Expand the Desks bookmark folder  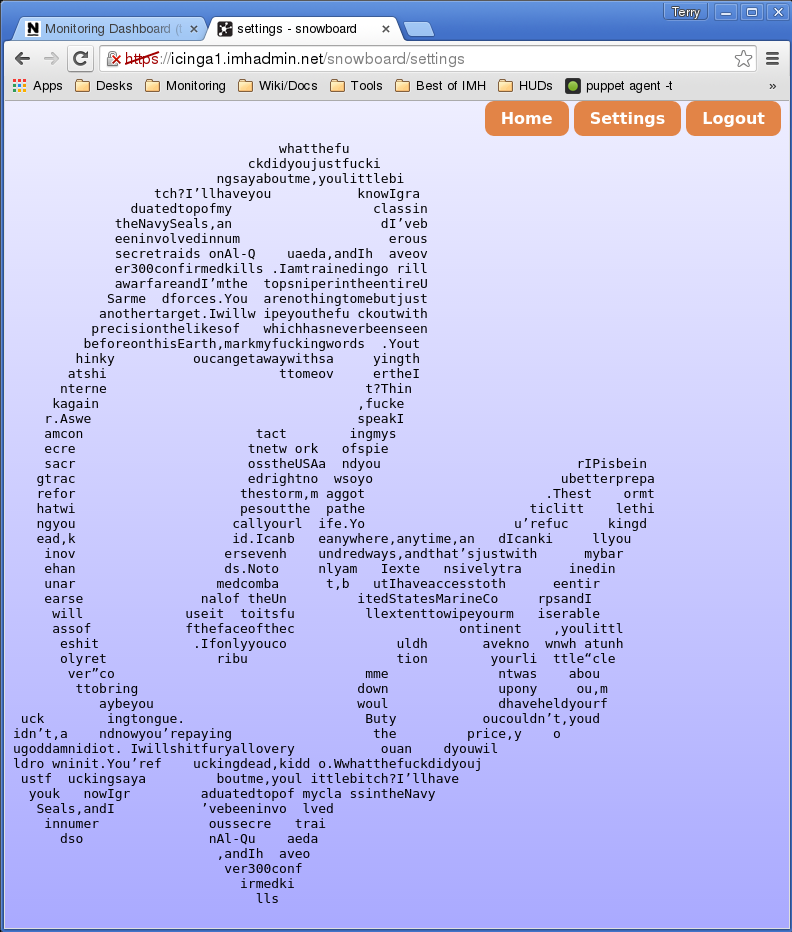click(104, 86)
